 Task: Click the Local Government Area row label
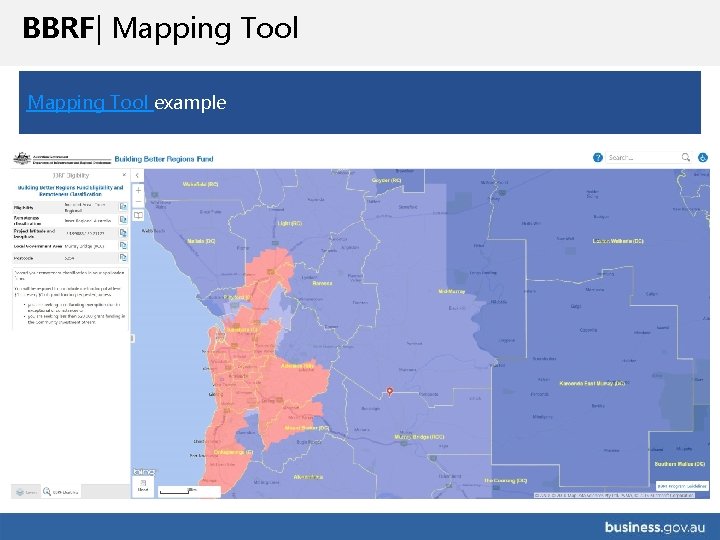(38, 246)
